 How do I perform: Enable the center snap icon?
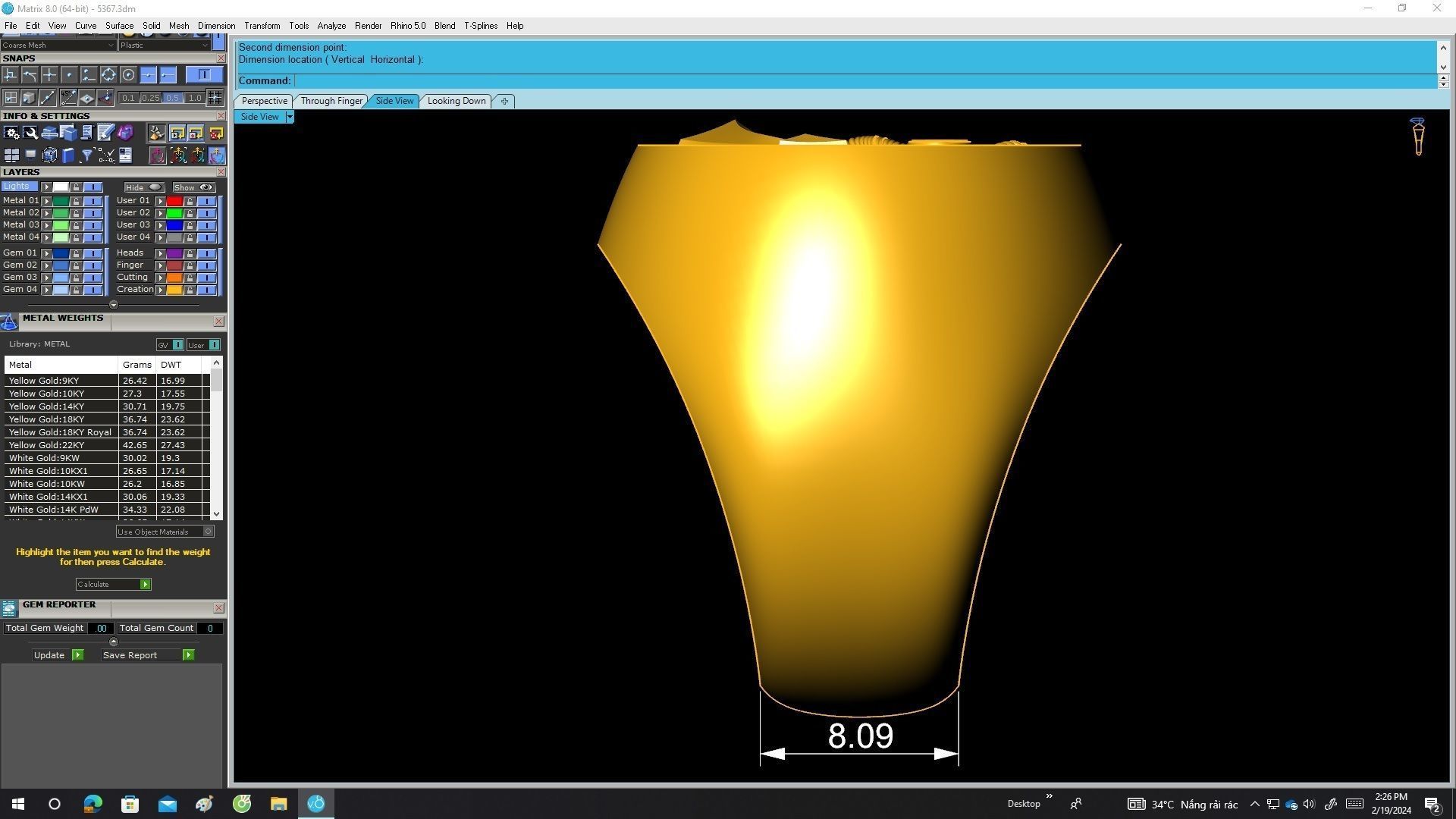[128, 74]
